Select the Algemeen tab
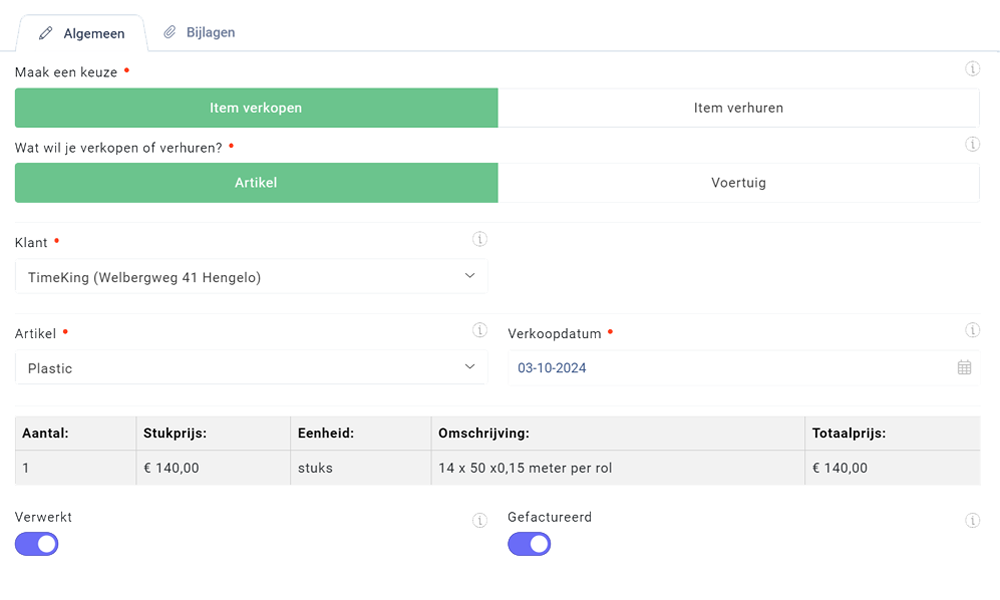This screenshot has width=1000, height=600. pos(82,33)
